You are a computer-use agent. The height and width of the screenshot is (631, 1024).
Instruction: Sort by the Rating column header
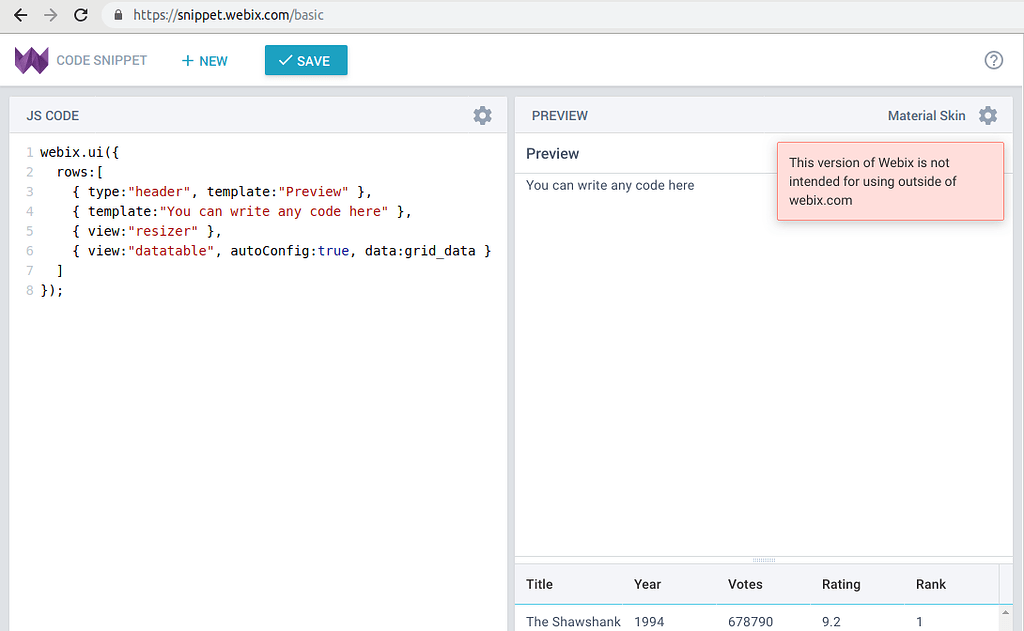(857, 584)
